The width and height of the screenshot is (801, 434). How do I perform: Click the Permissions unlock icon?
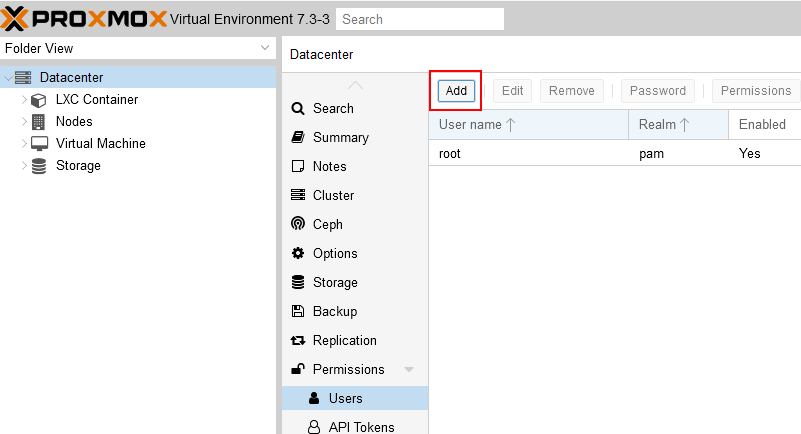click(298, 369)
